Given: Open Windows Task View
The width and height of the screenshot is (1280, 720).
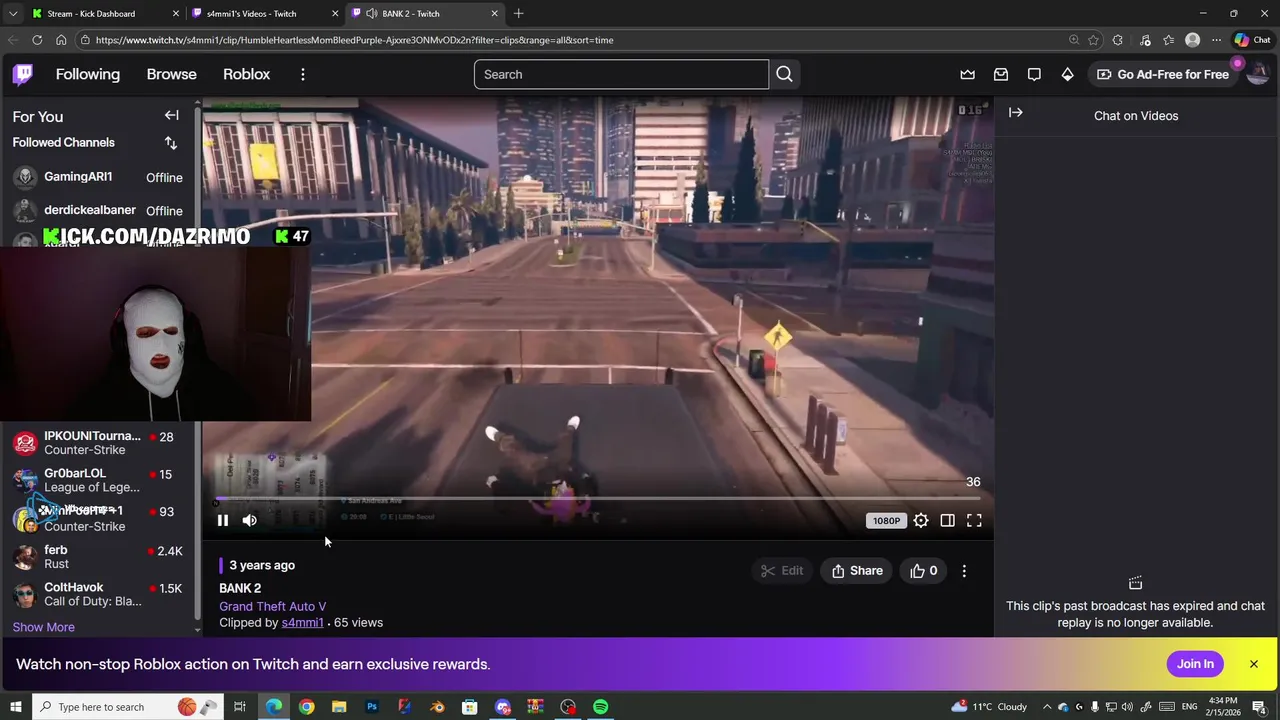Looking at the screenshot, I should click(x=240, y=707).
